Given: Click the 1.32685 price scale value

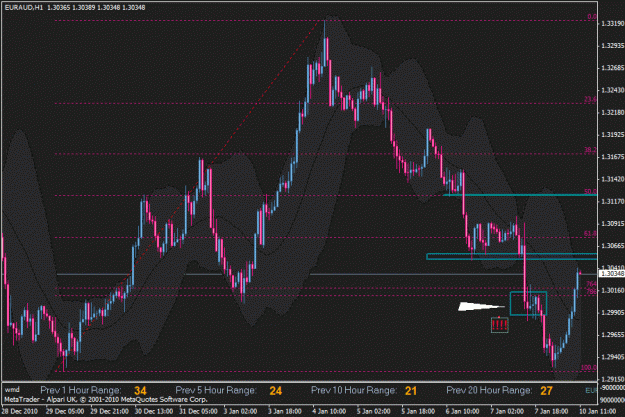Looking at the screenshot, I should point(613,68).
